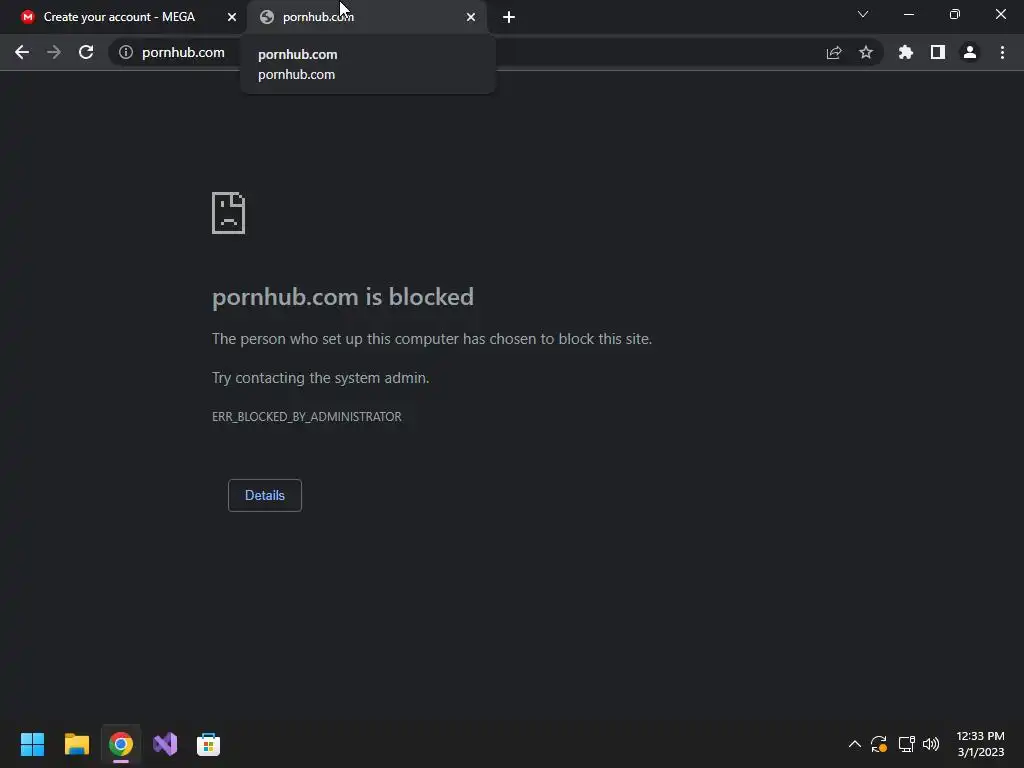This screenshot has width=1024, height=768.
Task: Show hidden system tray icons
Action: (854, 744)
